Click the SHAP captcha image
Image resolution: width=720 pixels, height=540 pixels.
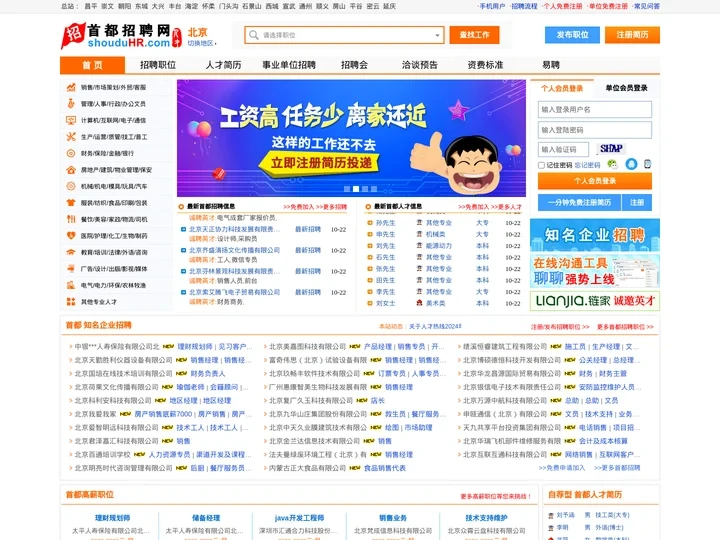[x=611, y=149]
